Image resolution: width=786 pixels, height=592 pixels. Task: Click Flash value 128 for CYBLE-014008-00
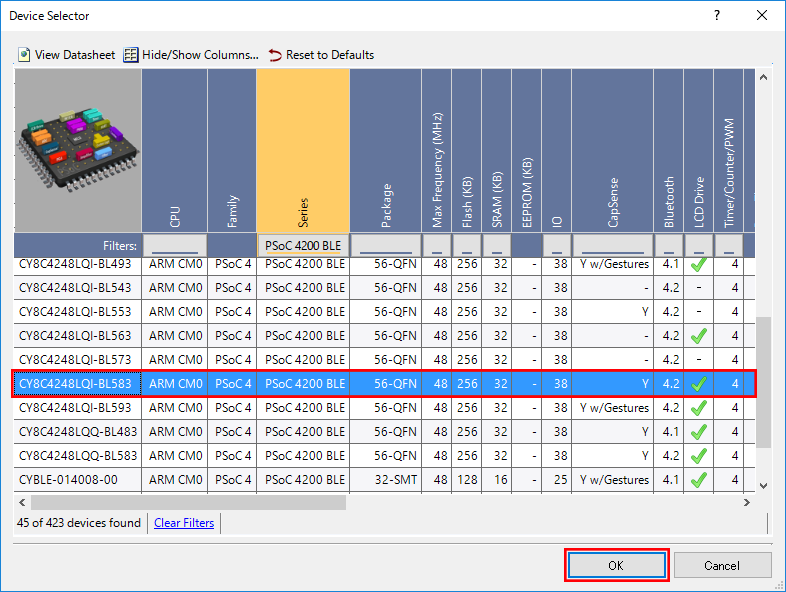pyautogui.click(x=467, y=480)
